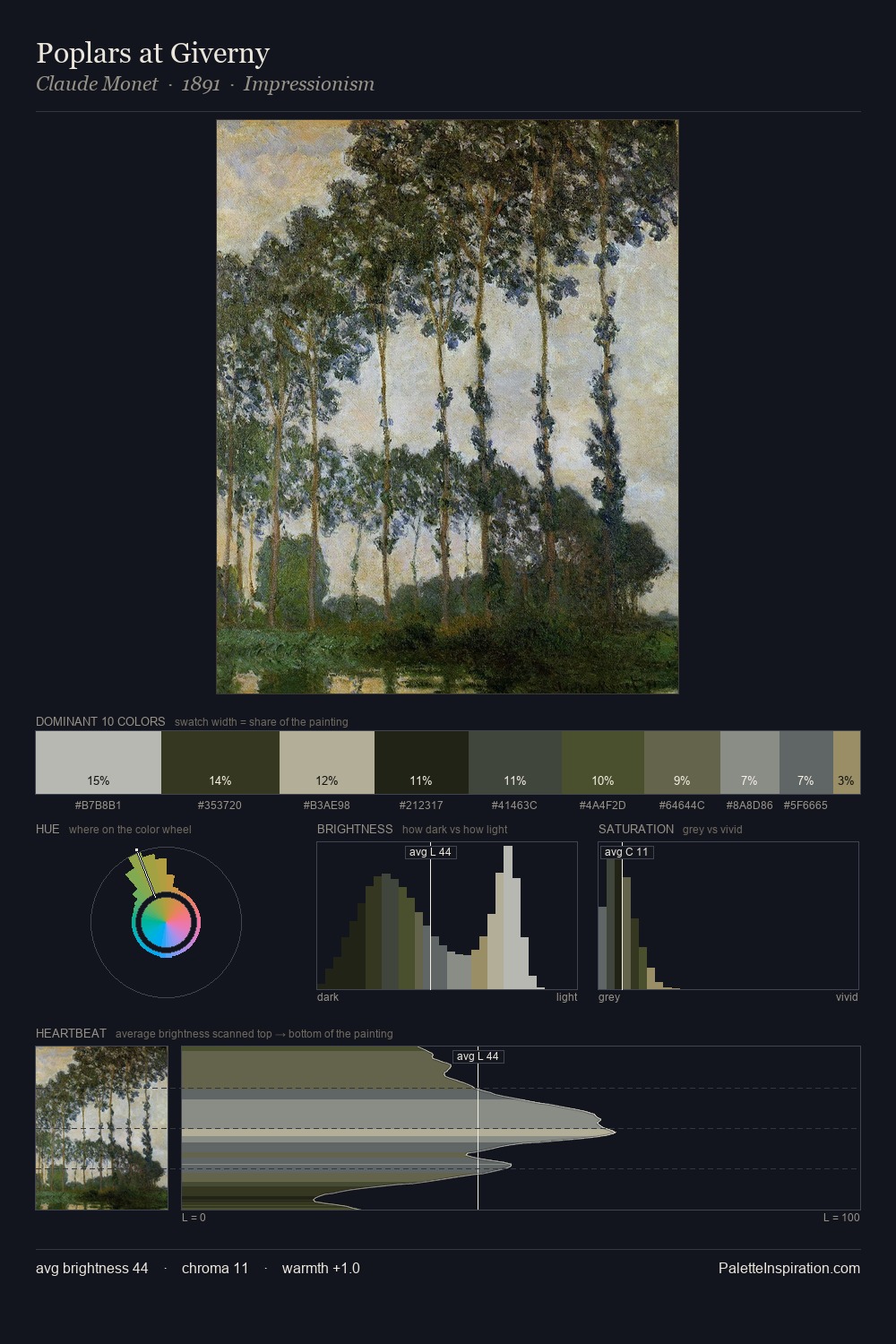
Task: Select the swatch above #41463C
Action: [515, 762]
